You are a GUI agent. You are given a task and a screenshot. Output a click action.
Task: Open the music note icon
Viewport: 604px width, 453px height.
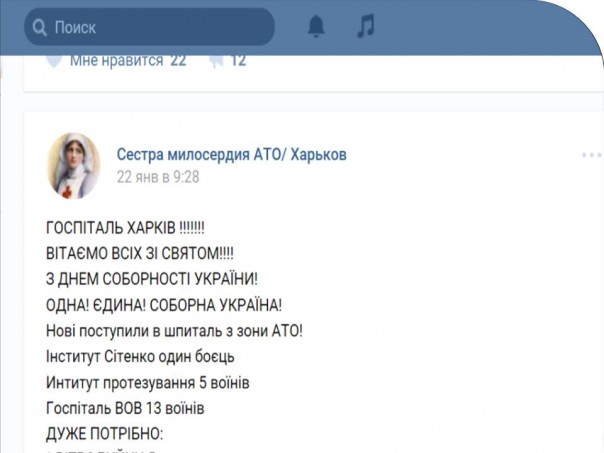coord(366,26)
